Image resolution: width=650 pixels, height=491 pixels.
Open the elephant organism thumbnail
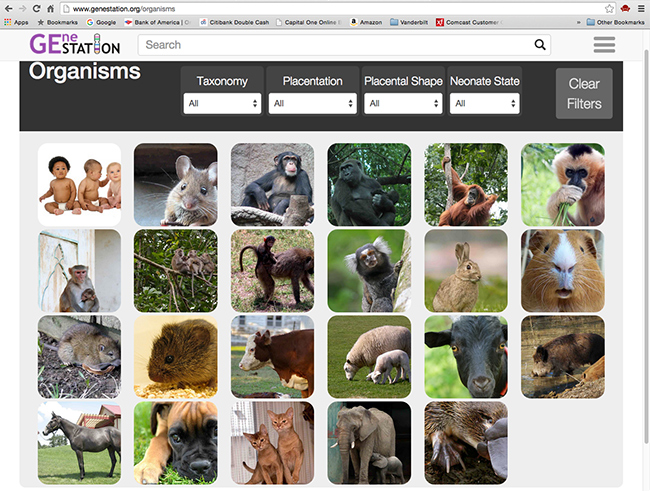(x=369, y=443)
